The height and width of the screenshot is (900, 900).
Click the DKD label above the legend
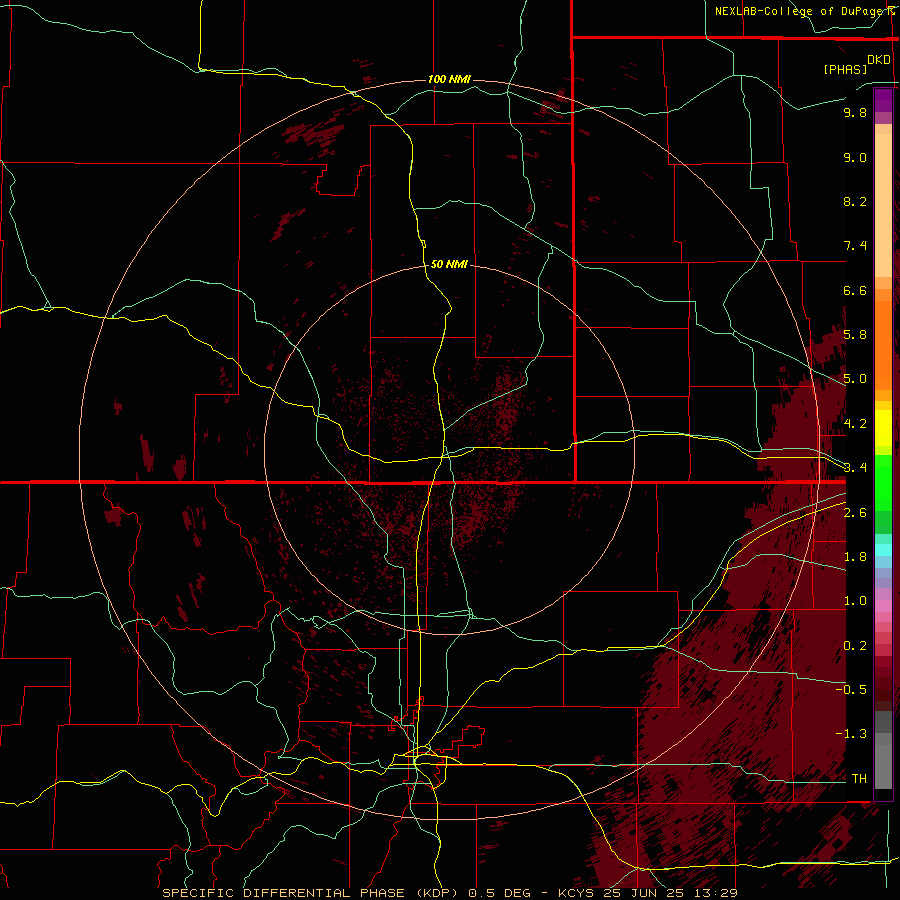(879, 60)
